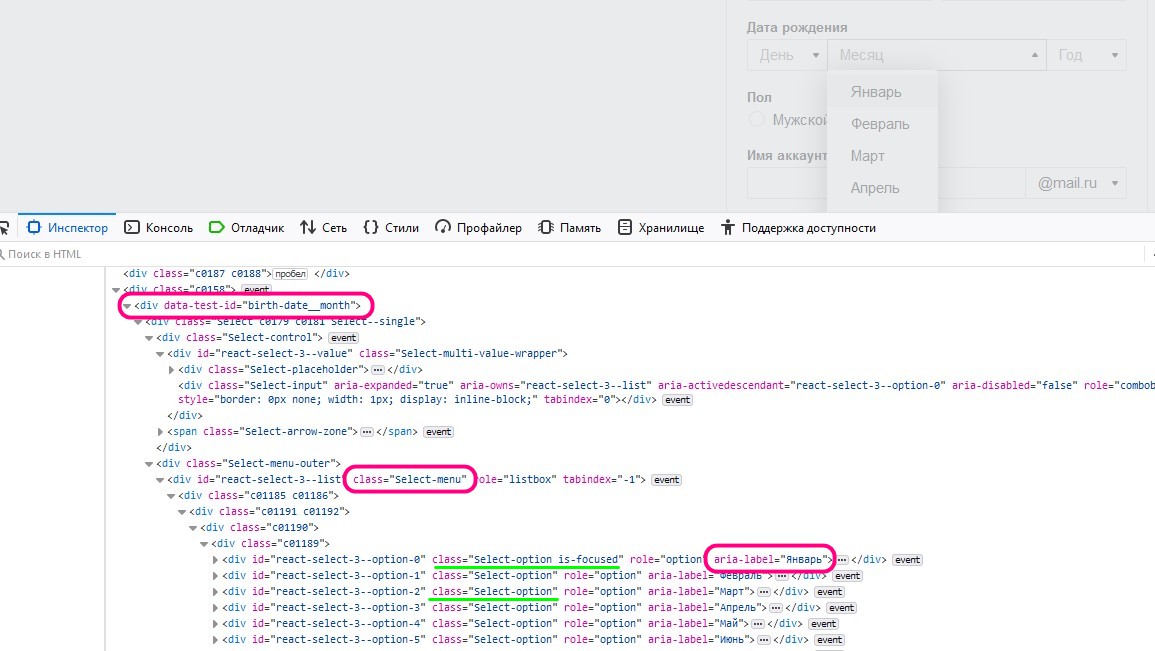The width and height of the screenshot is (1155, 651).
Task: Expand the react-select-3--option-0 node
Action: pyautogui.click(x=215, y=560)
